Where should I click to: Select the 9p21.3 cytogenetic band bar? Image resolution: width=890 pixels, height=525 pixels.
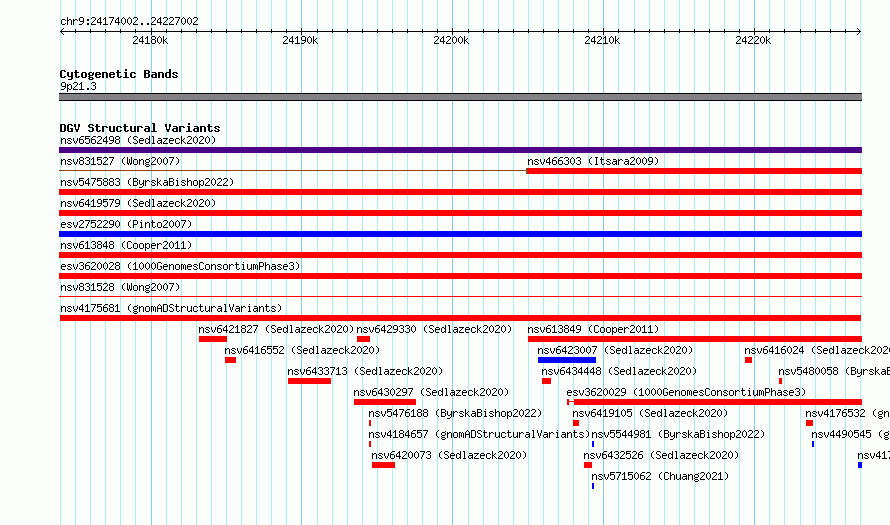(460, 97)
